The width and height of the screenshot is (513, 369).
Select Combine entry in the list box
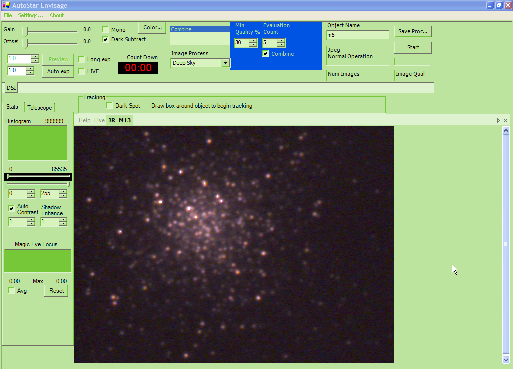pyautogui.click(x=200, y=29)
